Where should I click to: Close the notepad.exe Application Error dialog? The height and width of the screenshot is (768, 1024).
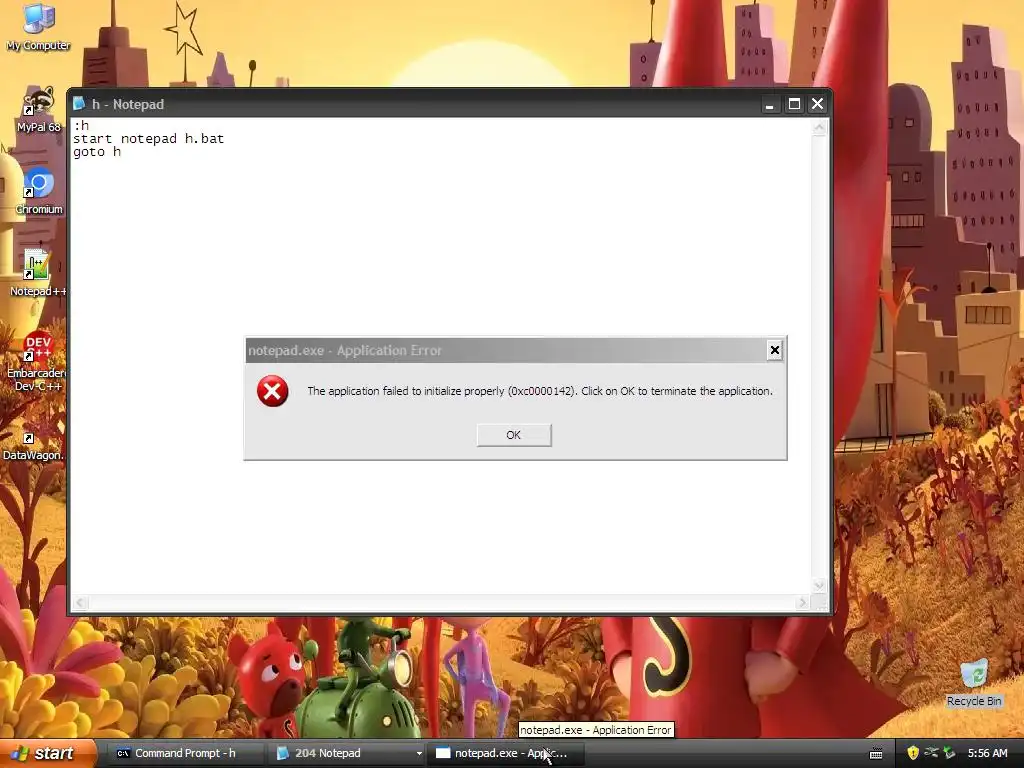click(775, 350)
